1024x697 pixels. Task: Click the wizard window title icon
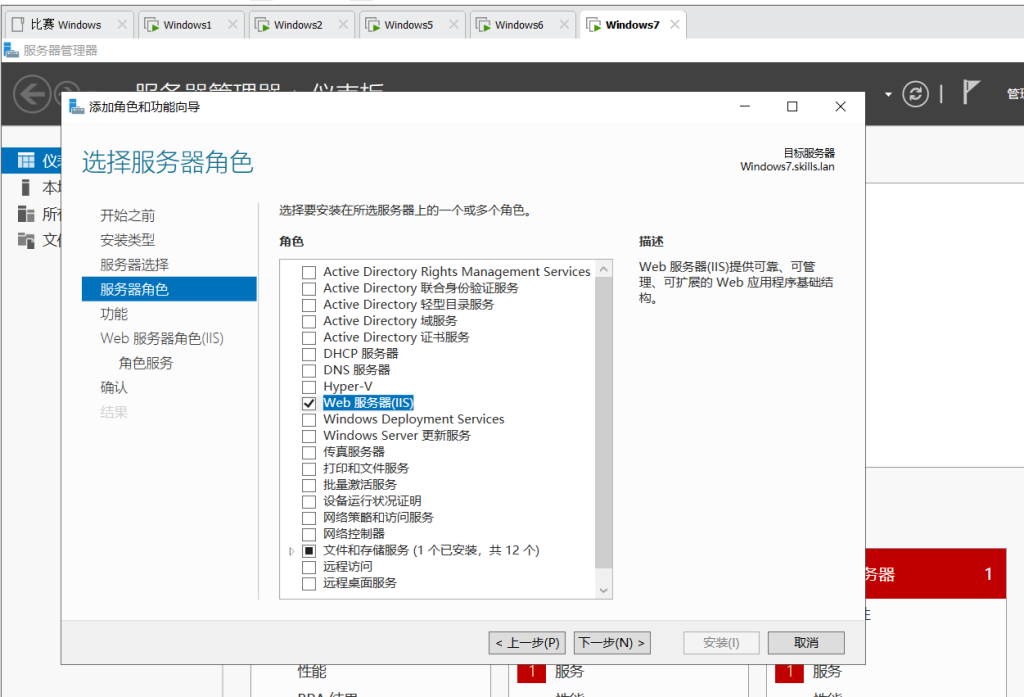(77, 107)
